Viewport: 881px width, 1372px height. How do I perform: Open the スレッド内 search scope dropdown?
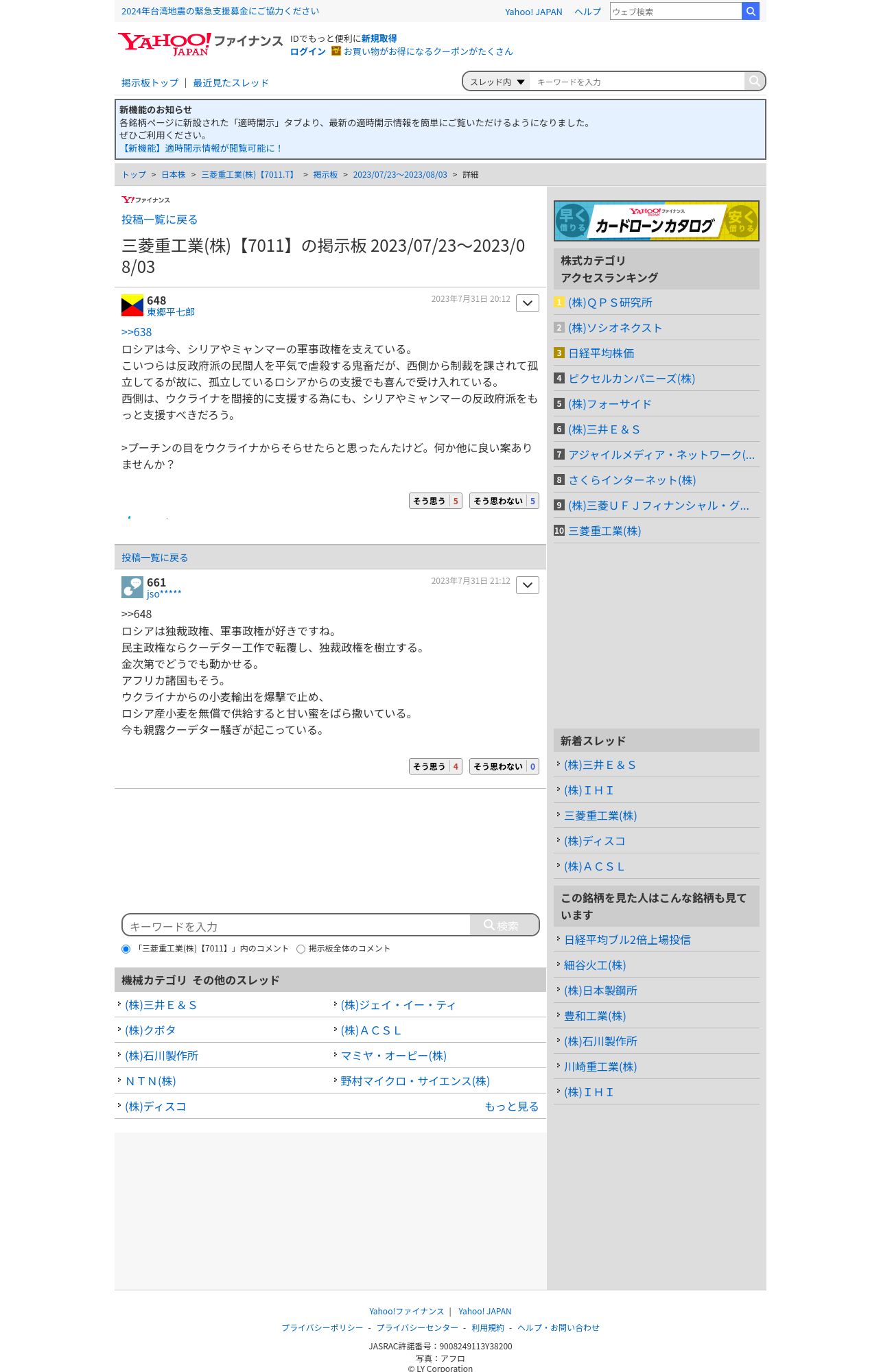click(x=497, y=82)
